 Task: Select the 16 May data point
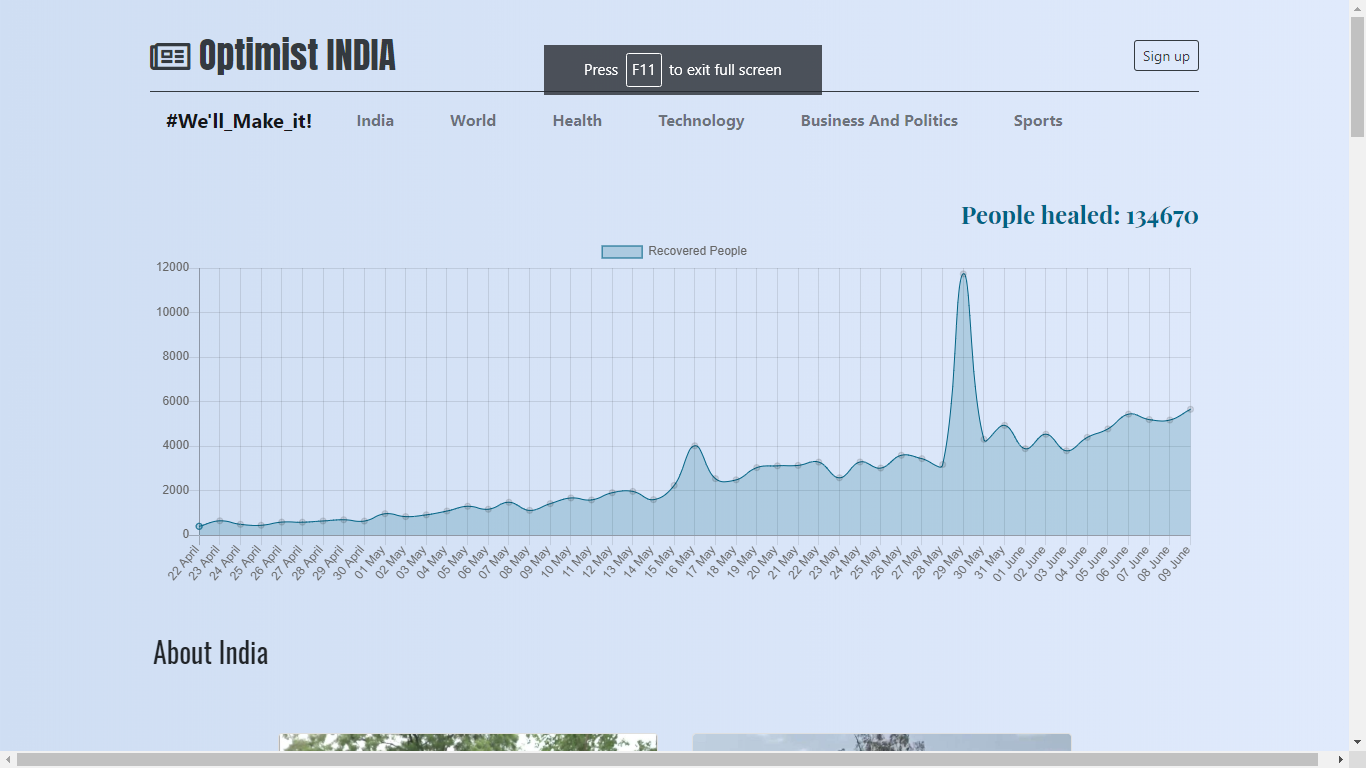[x=695, y=446]
